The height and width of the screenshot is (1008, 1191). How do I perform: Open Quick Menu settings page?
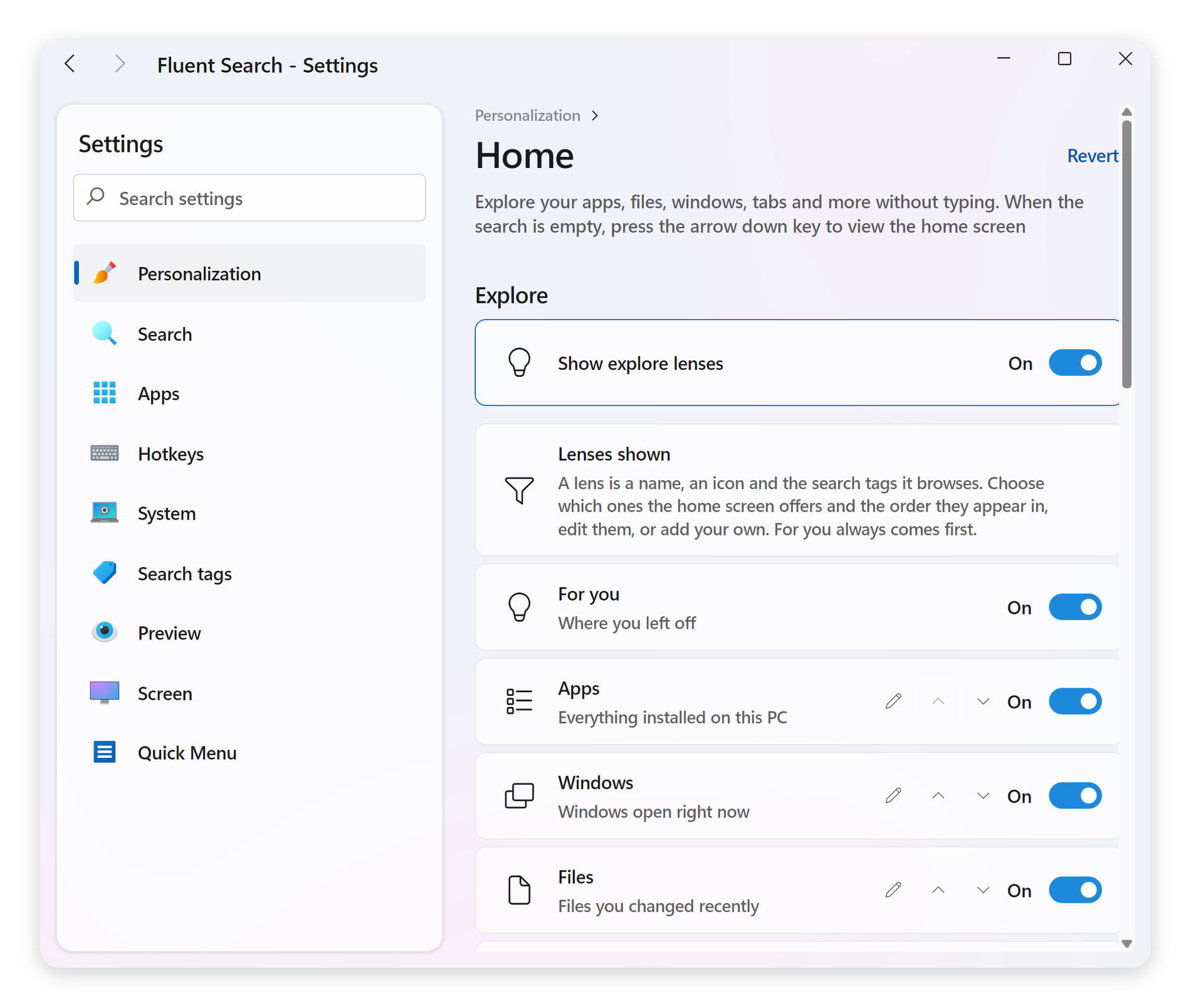(249, 752)
